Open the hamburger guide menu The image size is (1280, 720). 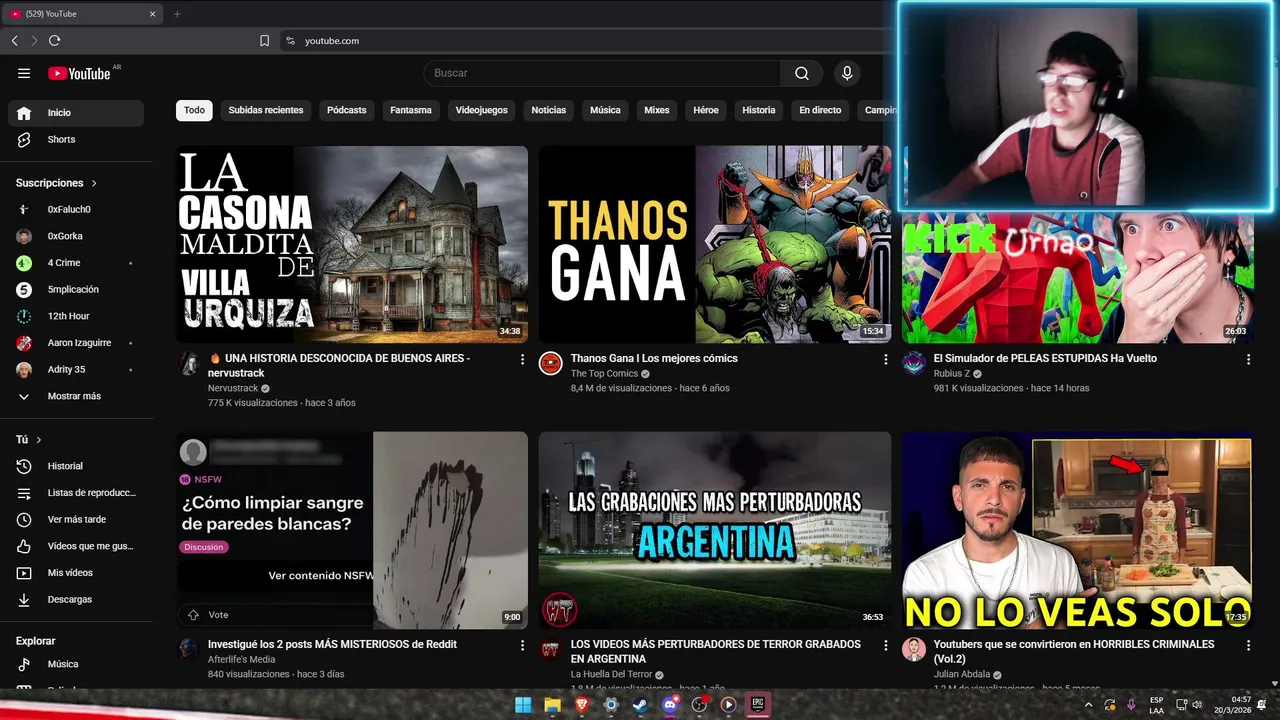[24, 73]
